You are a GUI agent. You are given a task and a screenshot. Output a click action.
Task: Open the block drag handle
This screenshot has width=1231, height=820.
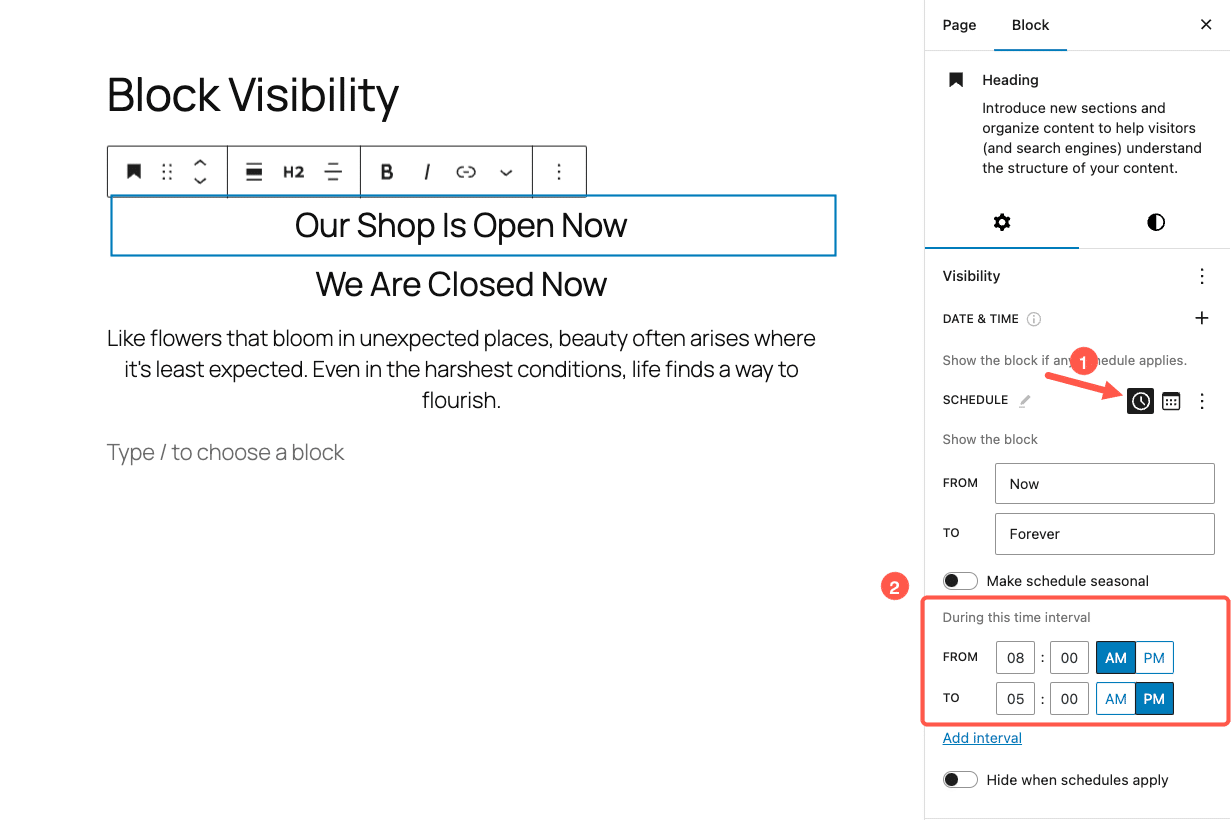(166, 171)
